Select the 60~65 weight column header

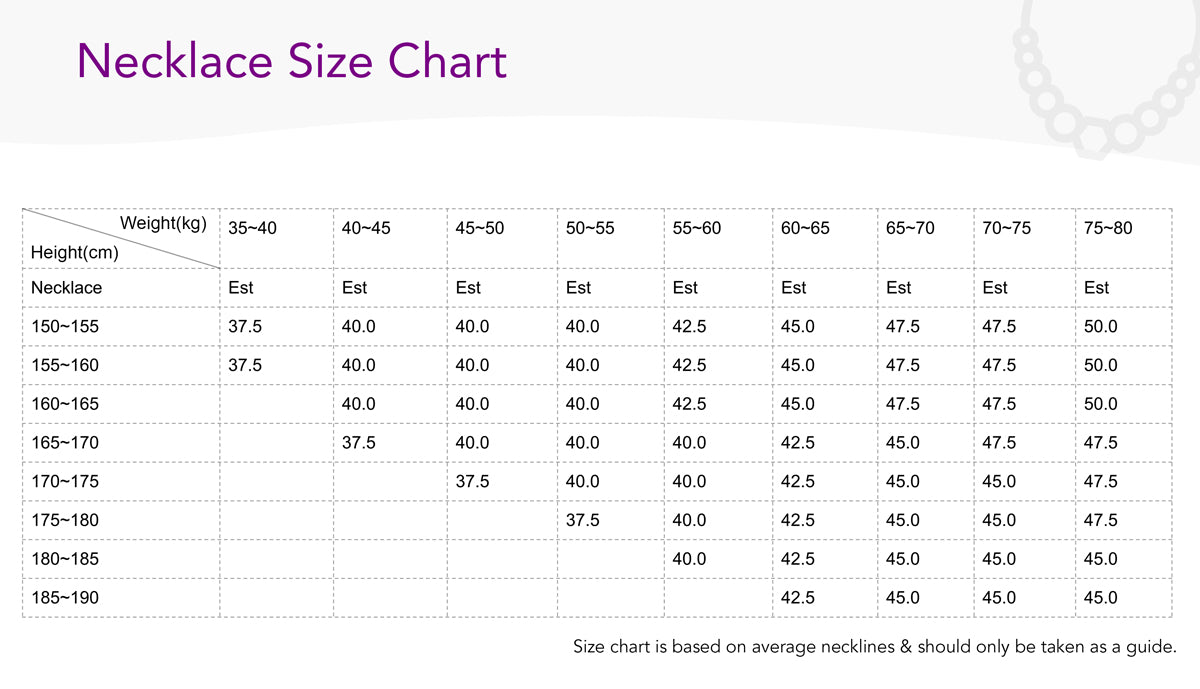[805, 228]
